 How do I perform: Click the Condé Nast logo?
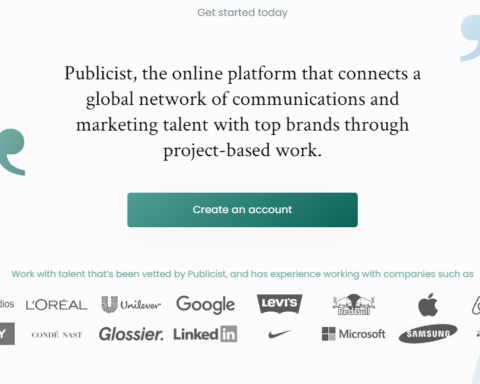(57, 335)
